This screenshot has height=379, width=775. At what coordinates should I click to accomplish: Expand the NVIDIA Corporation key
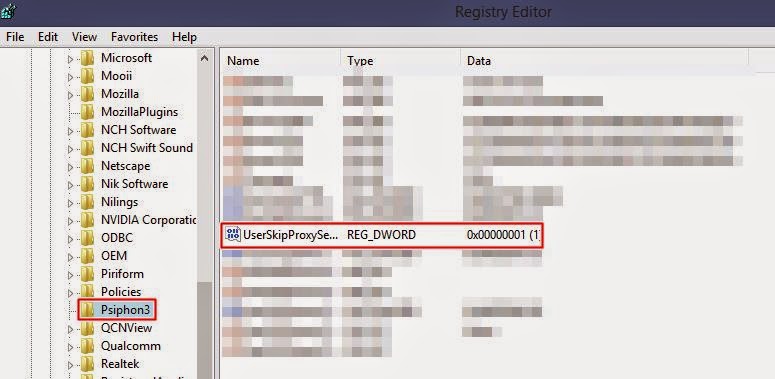[x=70, y=221]
